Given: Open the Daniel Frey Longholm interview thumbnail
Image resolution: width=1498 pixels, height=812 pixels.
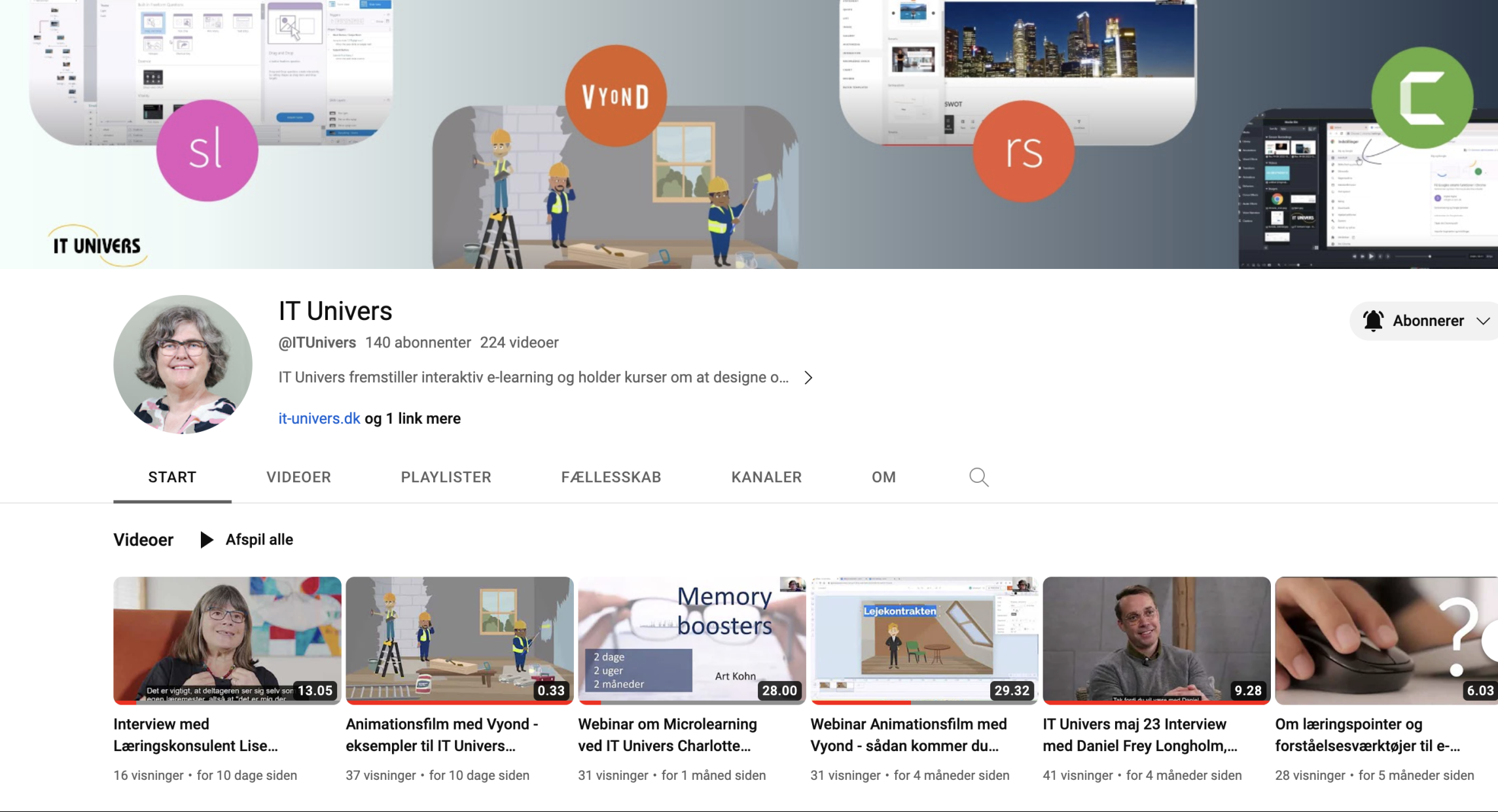Looking at the screenshot, I should click(x=1156, y=641).
